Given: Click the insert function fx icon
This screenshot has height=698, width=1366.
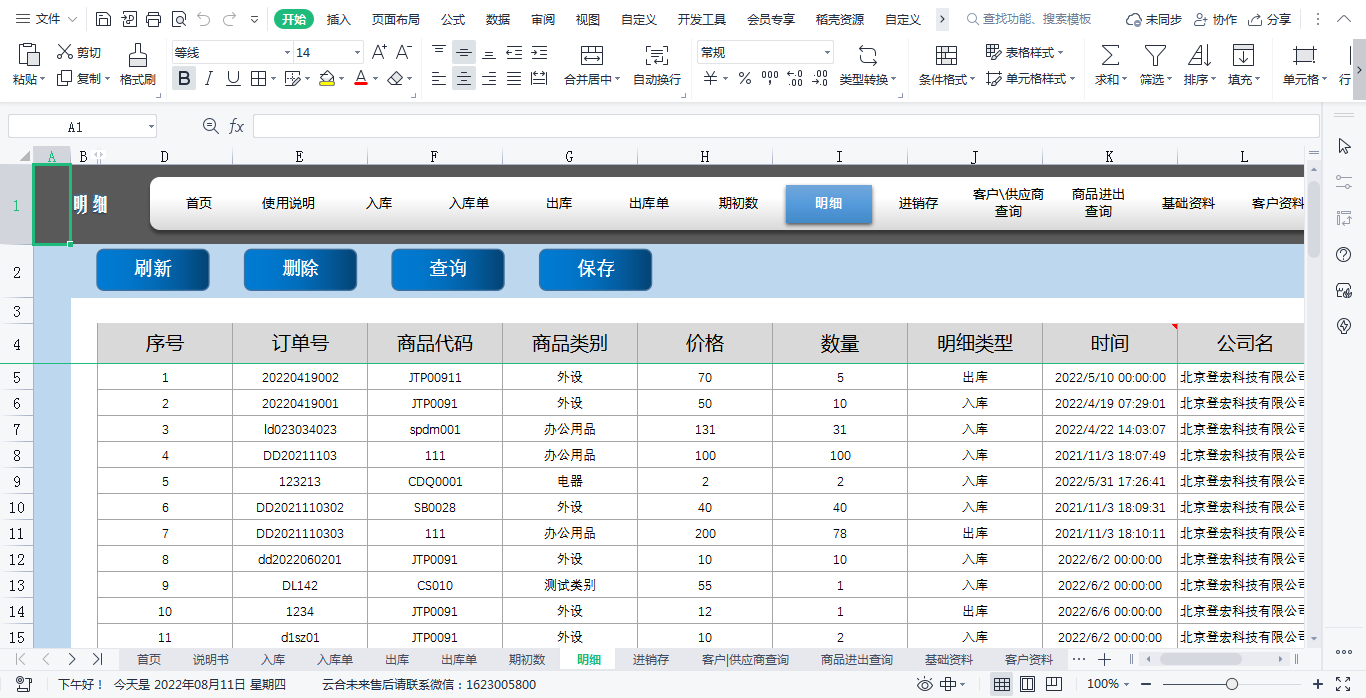Looking at the screenshot, I should pyautogui.click(x=237, y=126).
